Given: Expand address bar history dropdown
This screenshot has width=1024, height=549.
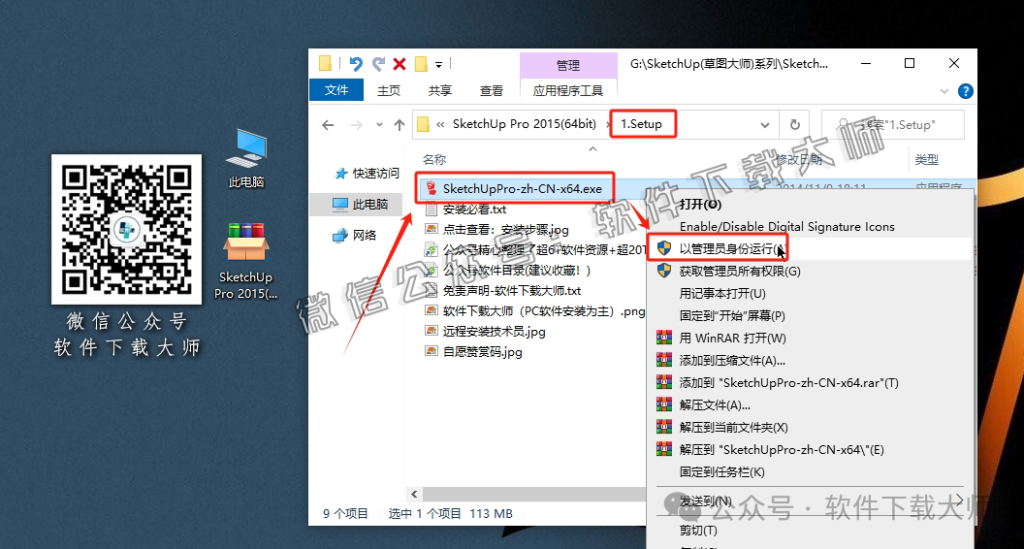Looking at the screenshot, I should pyautogui.click(x=765, y=125).
